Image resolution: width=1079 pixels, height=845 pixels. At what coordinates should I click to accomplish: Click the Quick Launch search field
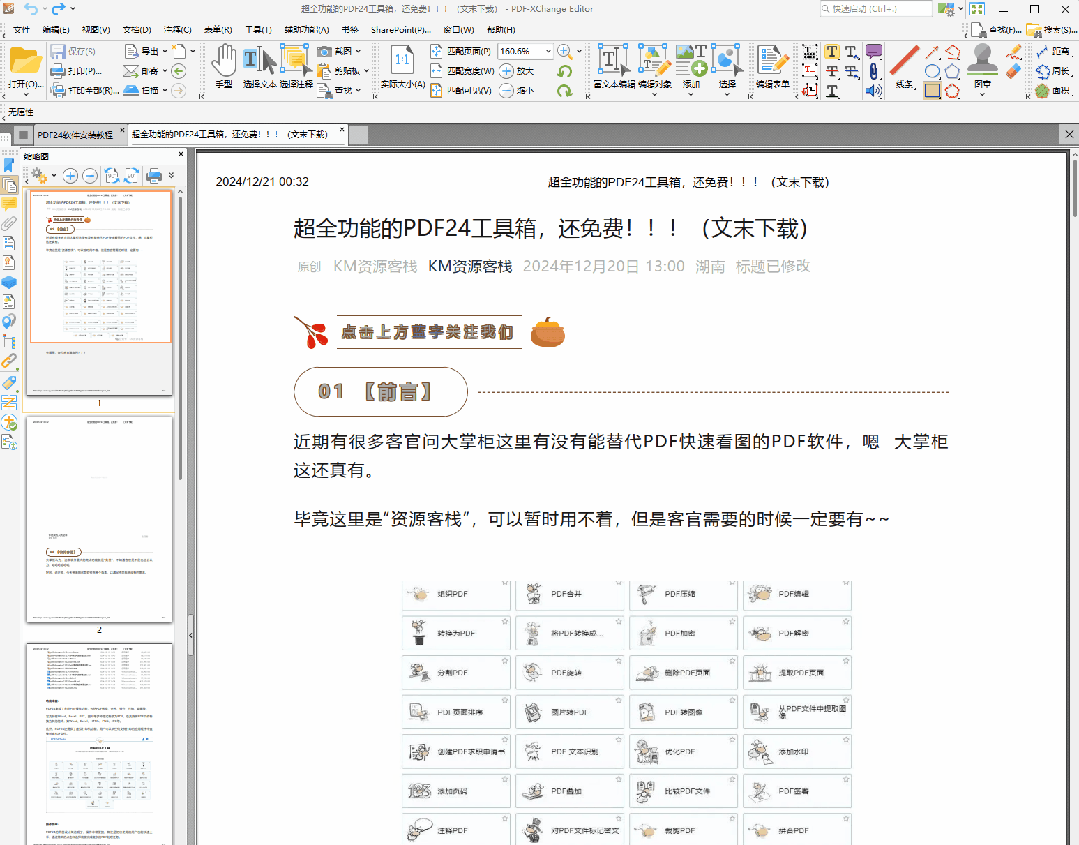pos(876,9)
